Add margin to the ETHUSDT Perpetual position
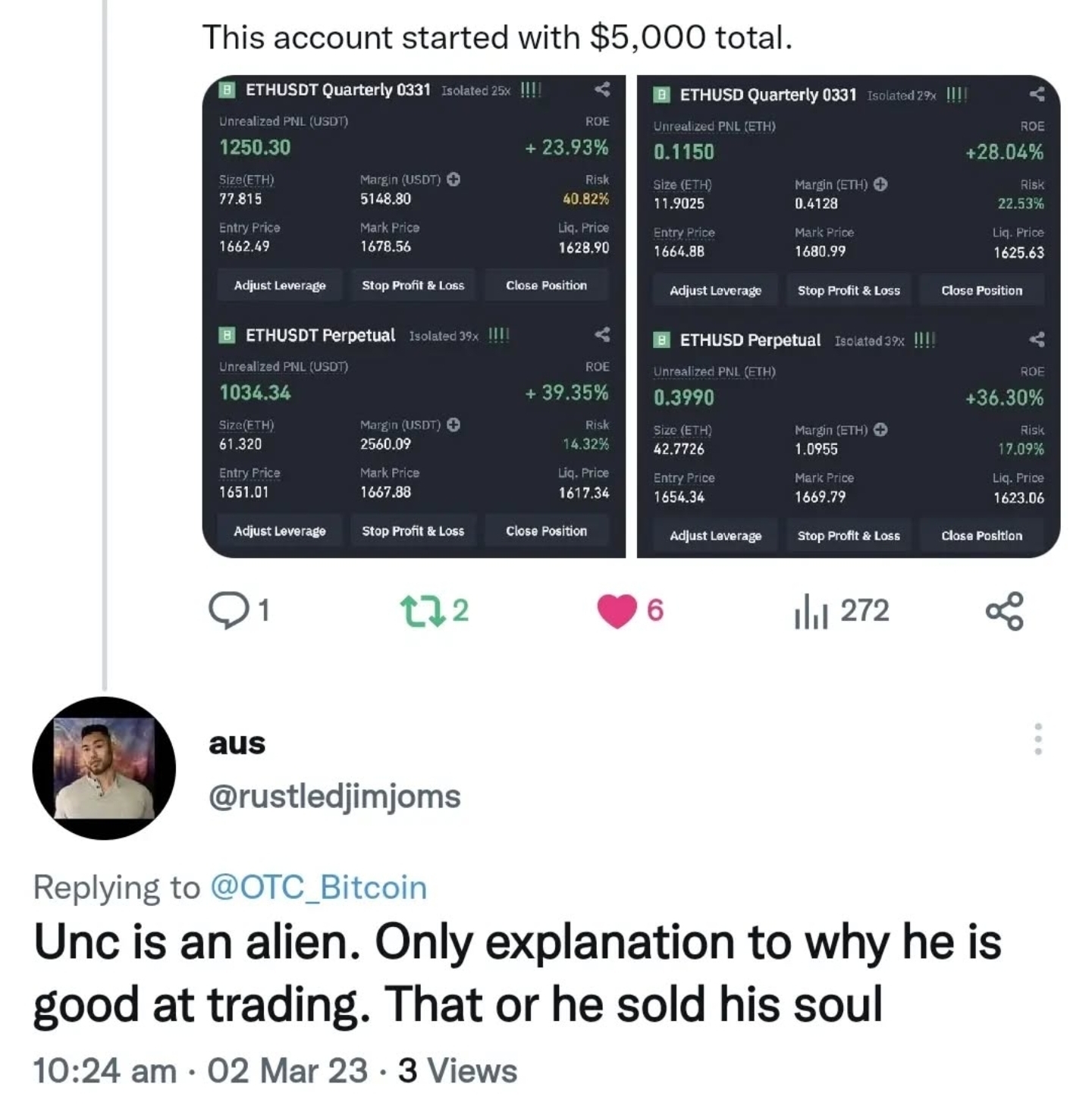1092x1112 pixels. tap(454, 424)
